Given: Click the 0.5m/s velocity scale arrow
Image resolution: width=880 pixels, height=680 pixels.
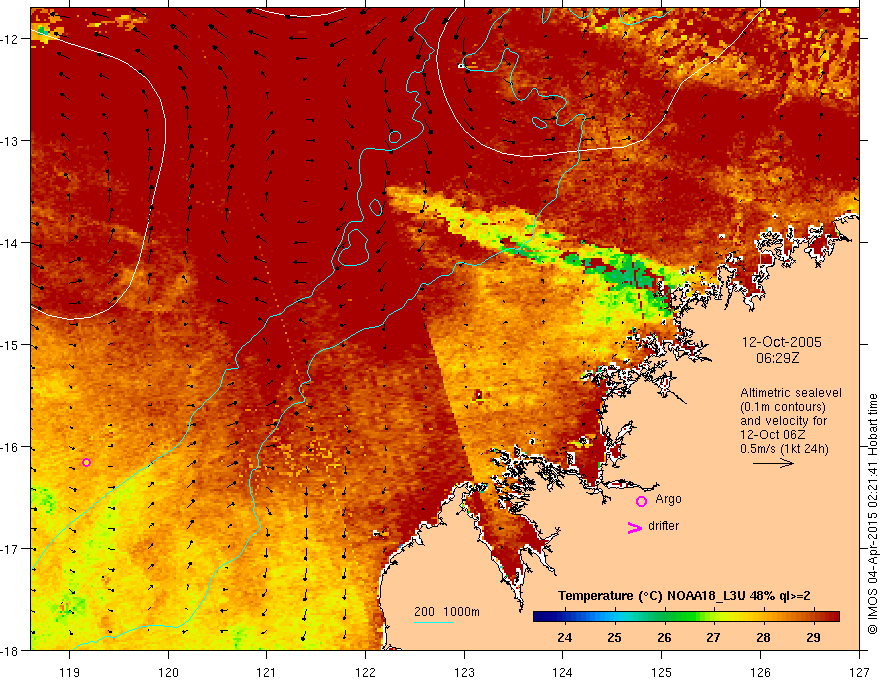Looking at the screenshot, I should [773, 463].
